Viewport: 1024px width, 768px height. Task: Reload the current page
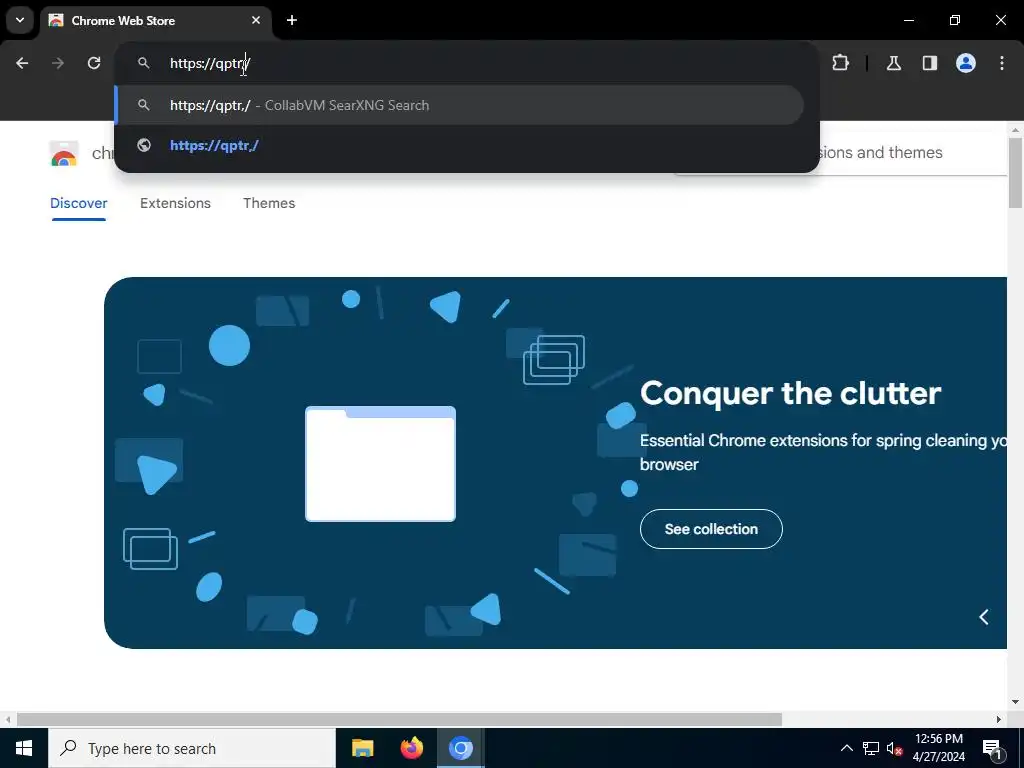click(x=94, y=63)
